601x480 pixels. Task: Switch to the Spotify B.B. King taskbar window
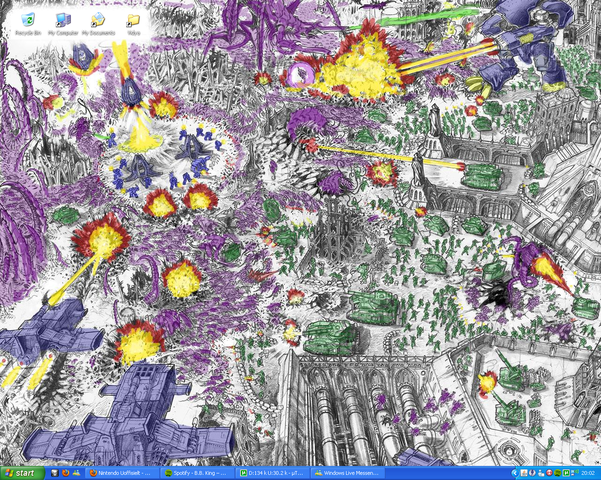[197, 473]
